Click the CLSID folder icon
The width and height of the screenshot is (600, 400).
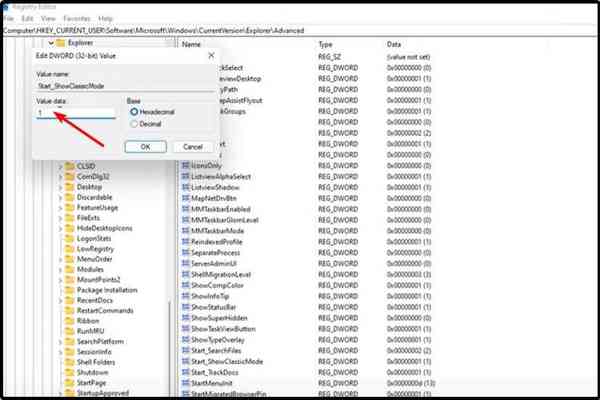click(x=69, y=166)
